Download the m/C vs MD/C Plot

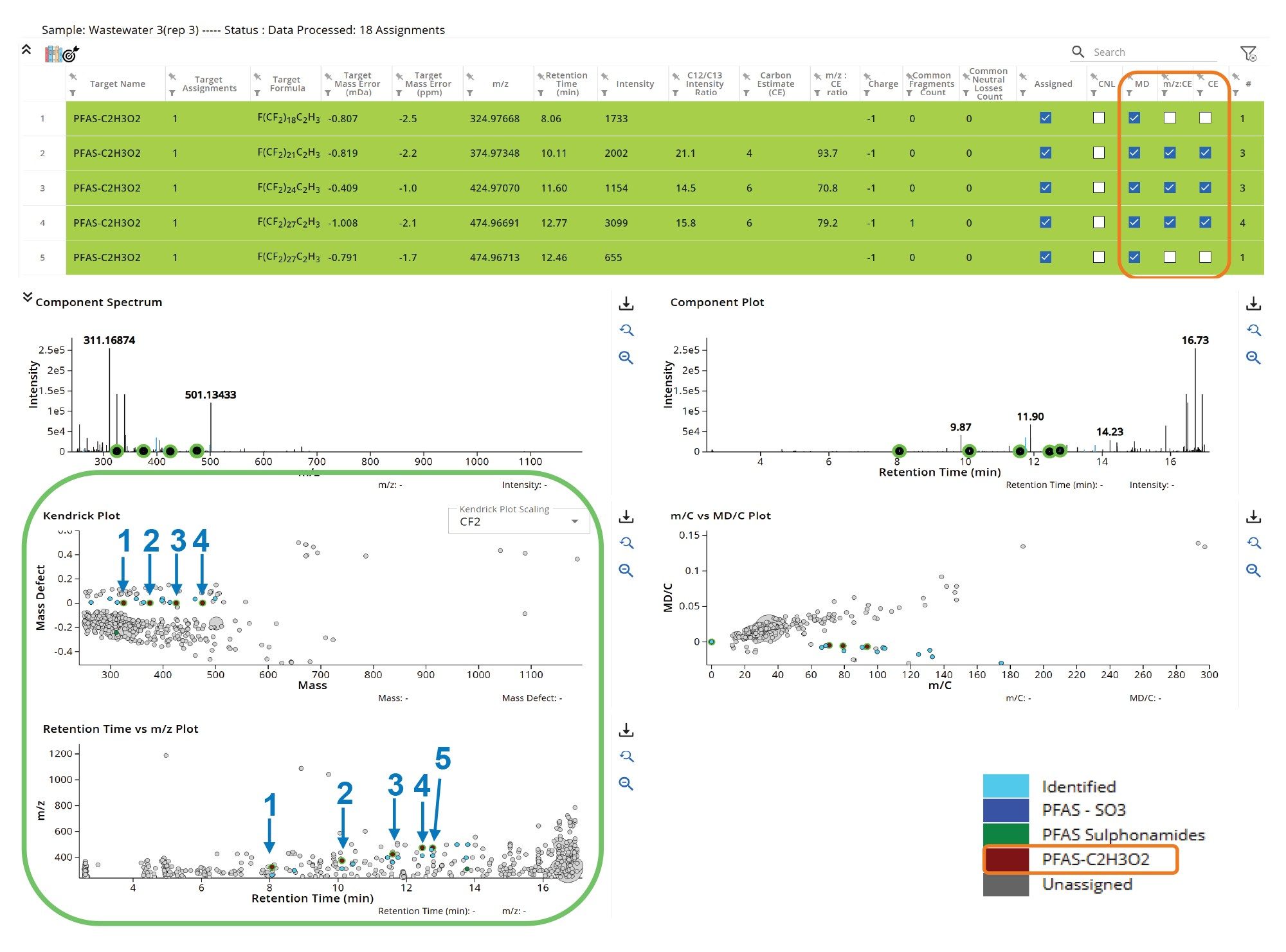click(1253, 516)
